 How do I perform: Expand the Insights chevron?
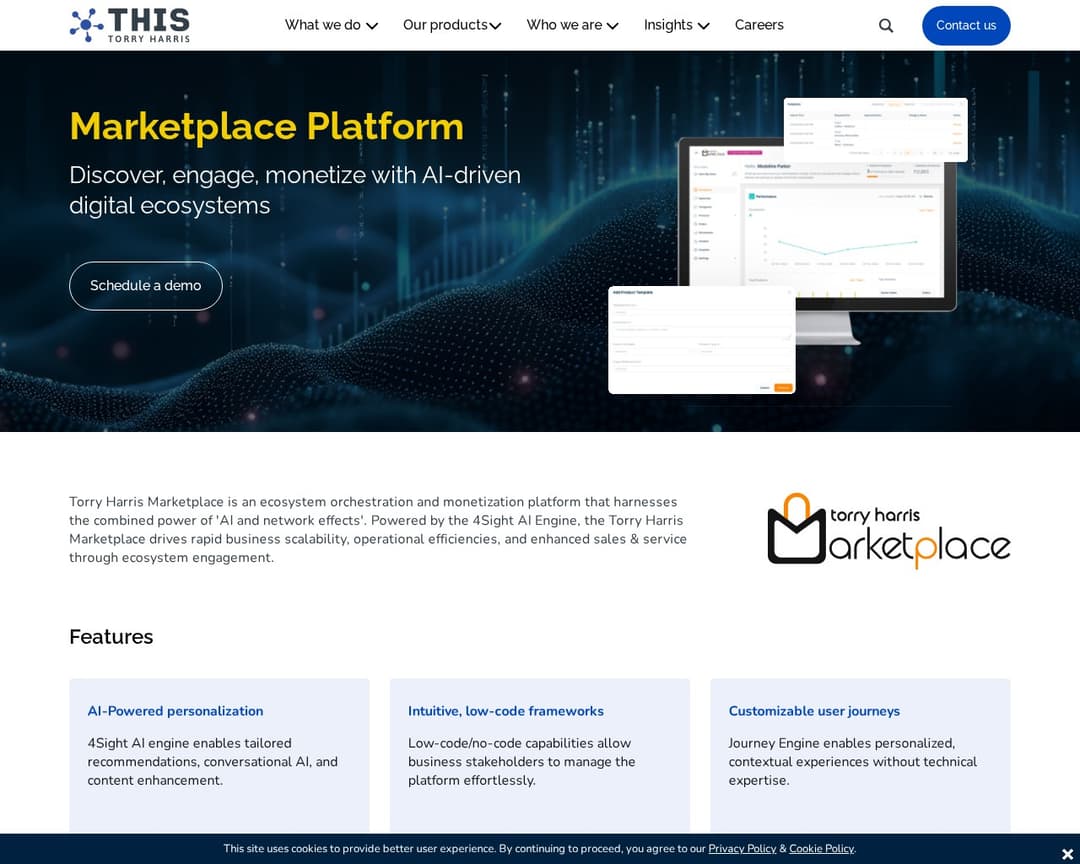tap(703, 26)
